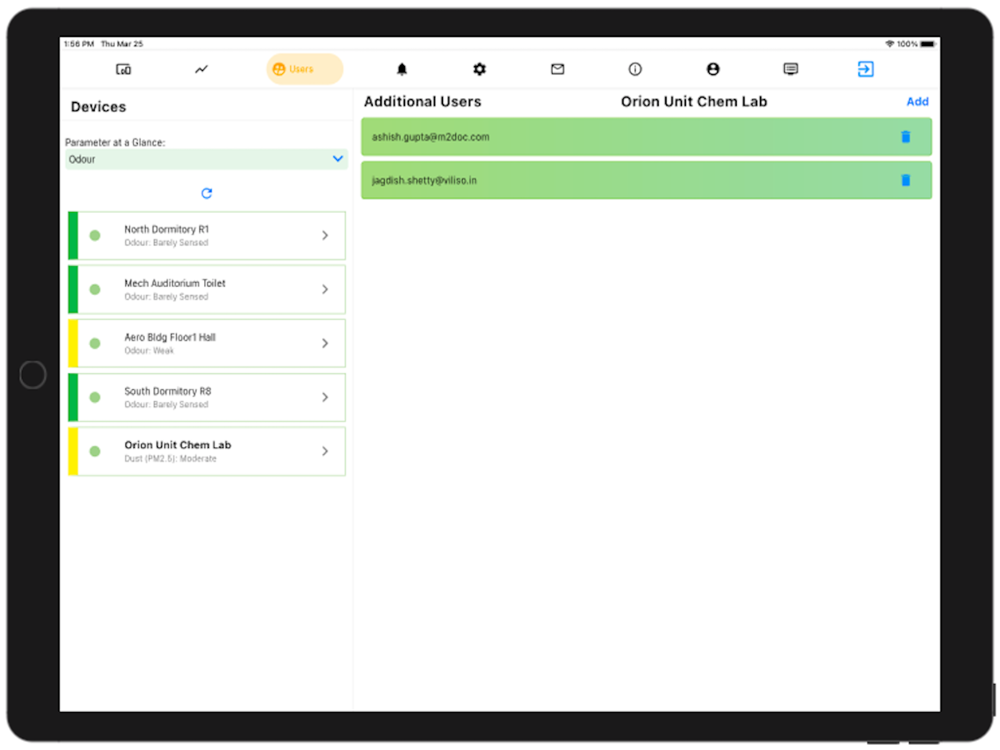The width and height of the screenshot is (1000, 750).
Task: Select Mech Auditorium Toilet device
Action: pyautogui.click(x=207, y=290)
